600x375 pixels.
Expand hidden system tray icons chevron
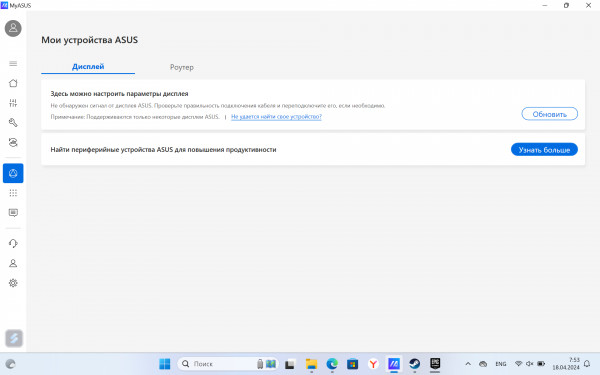(x=468, y=364)
